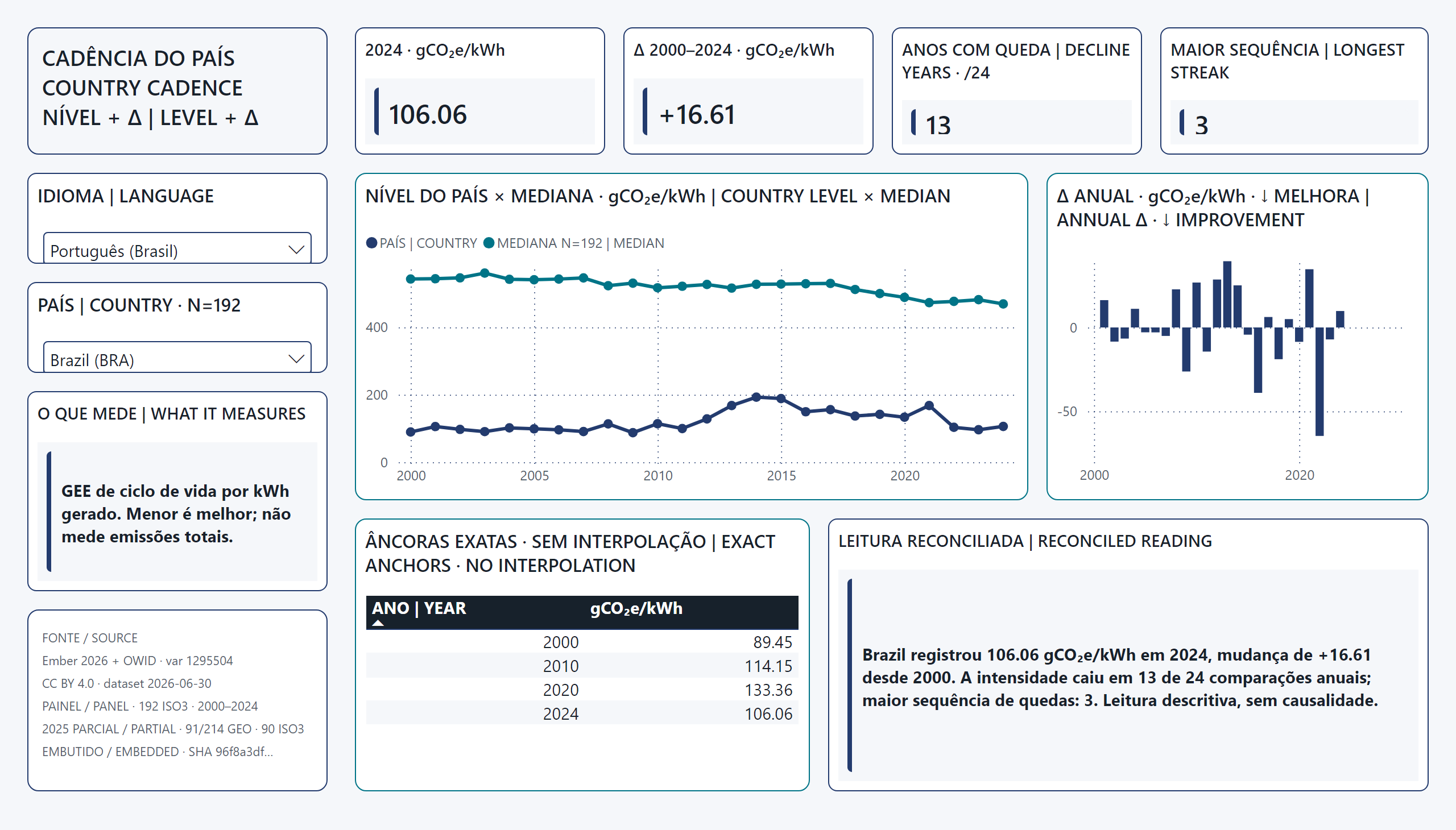Sort table by the gCO₂e/kWh column header
This screenshot has width=1456, height=830.
coord(636,608)
